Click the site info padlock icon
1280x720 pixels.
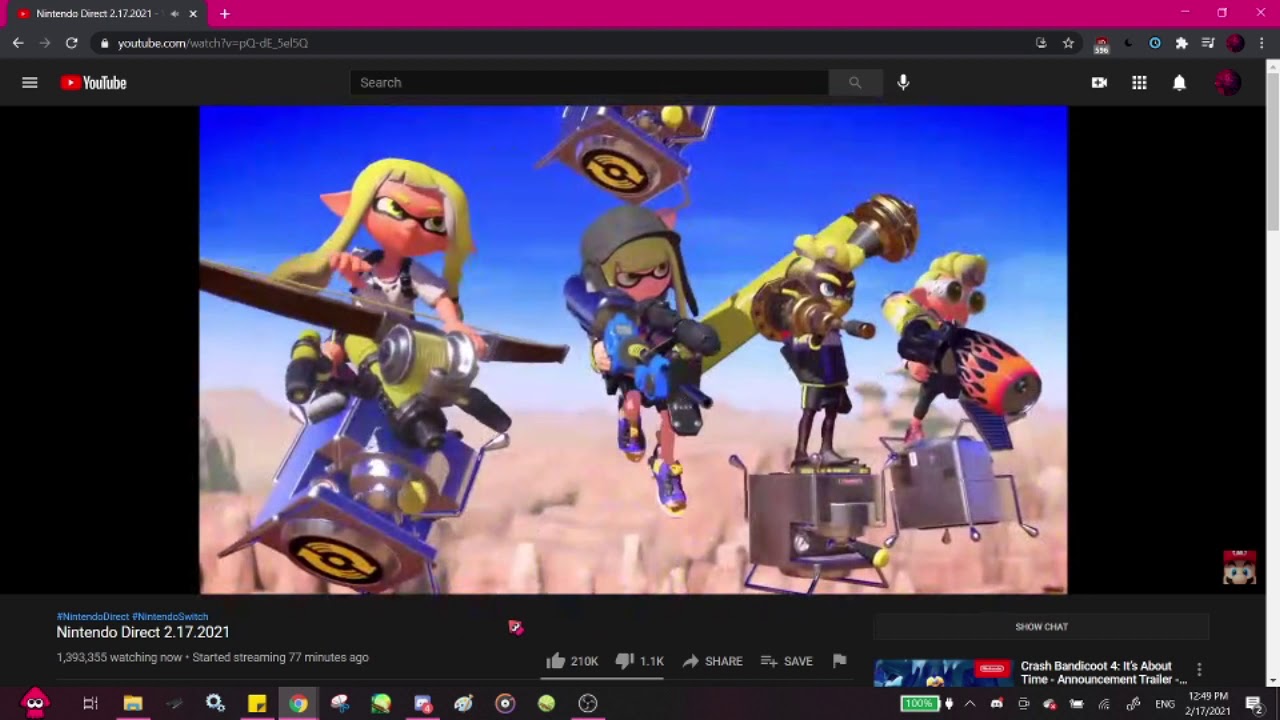click(104, 43)
